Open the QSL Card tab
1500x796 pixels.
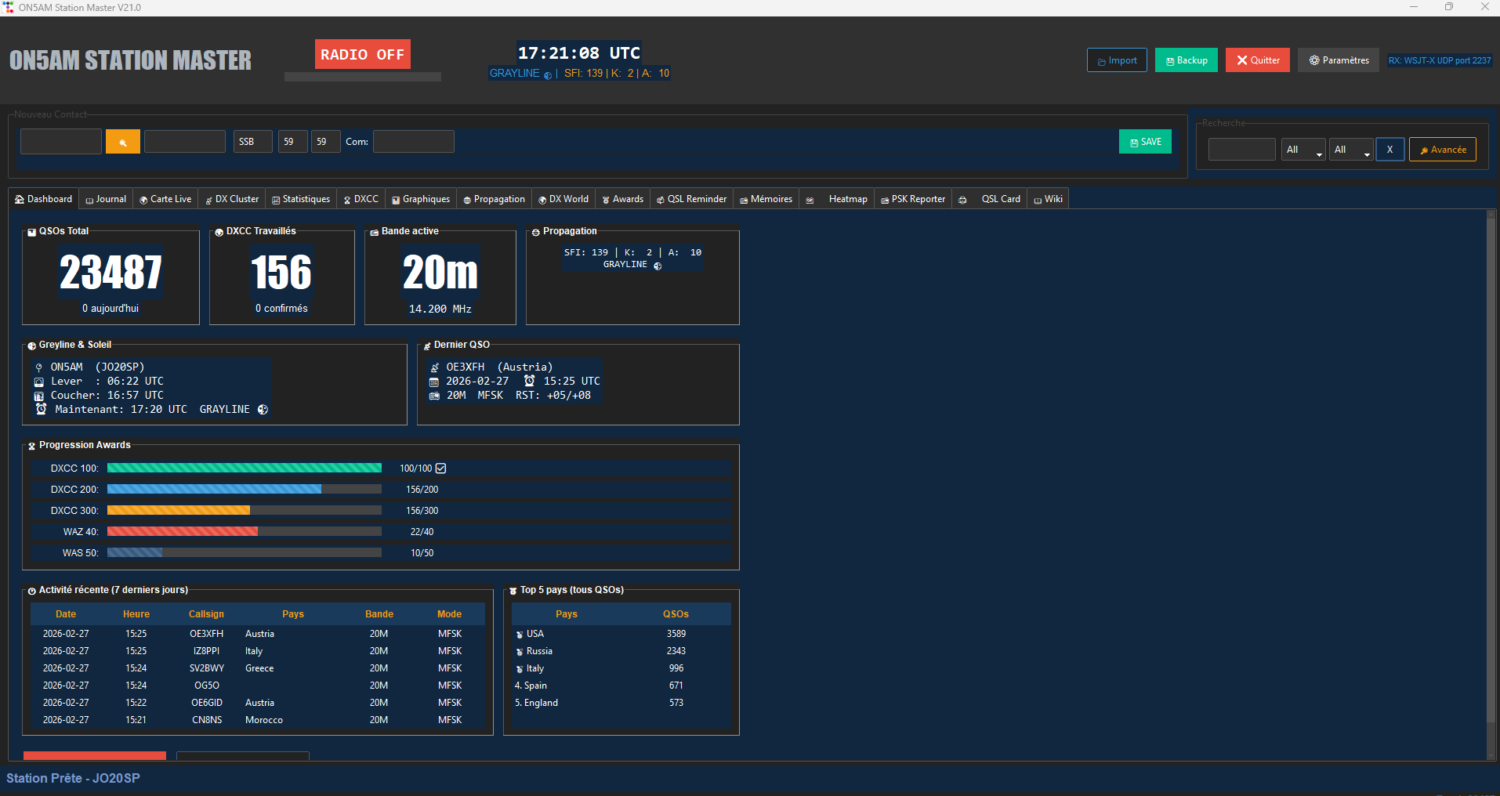pyautogui.click(x=990, y=199)
